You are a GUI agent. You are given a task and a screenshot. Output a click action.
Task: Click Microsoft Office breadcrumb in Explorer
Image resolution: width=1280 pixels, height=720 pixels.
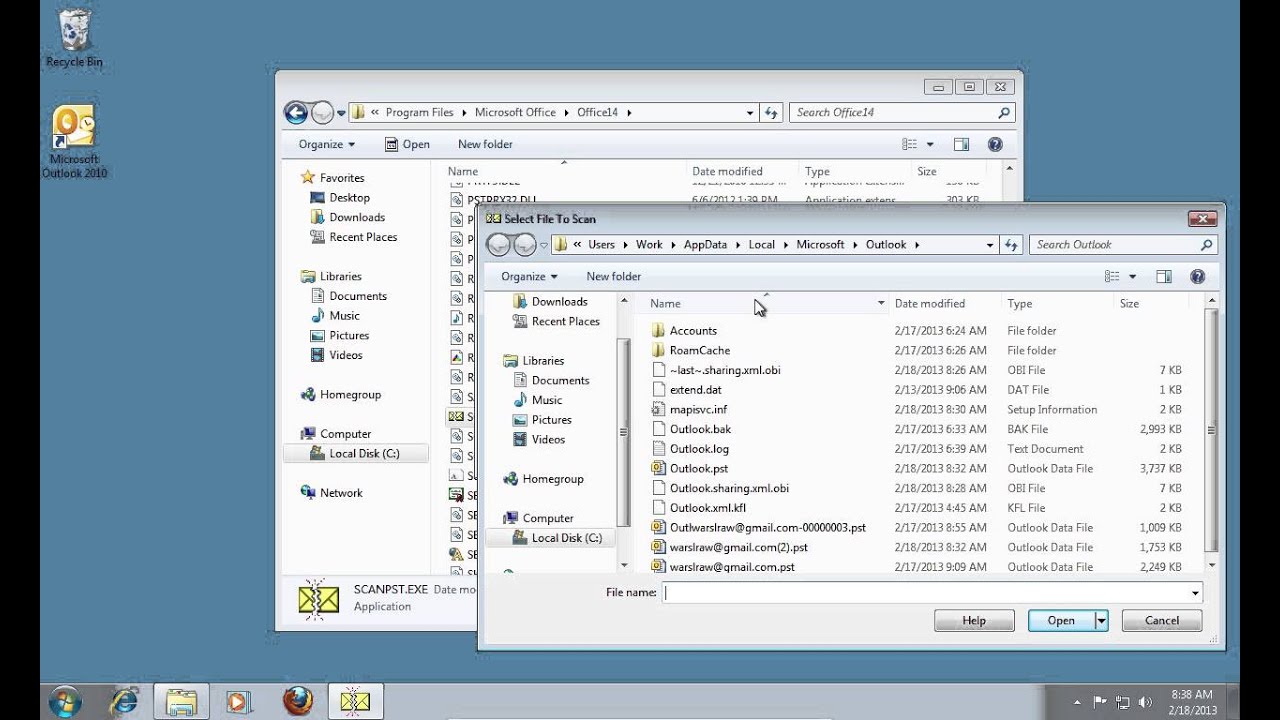(515, 112)
